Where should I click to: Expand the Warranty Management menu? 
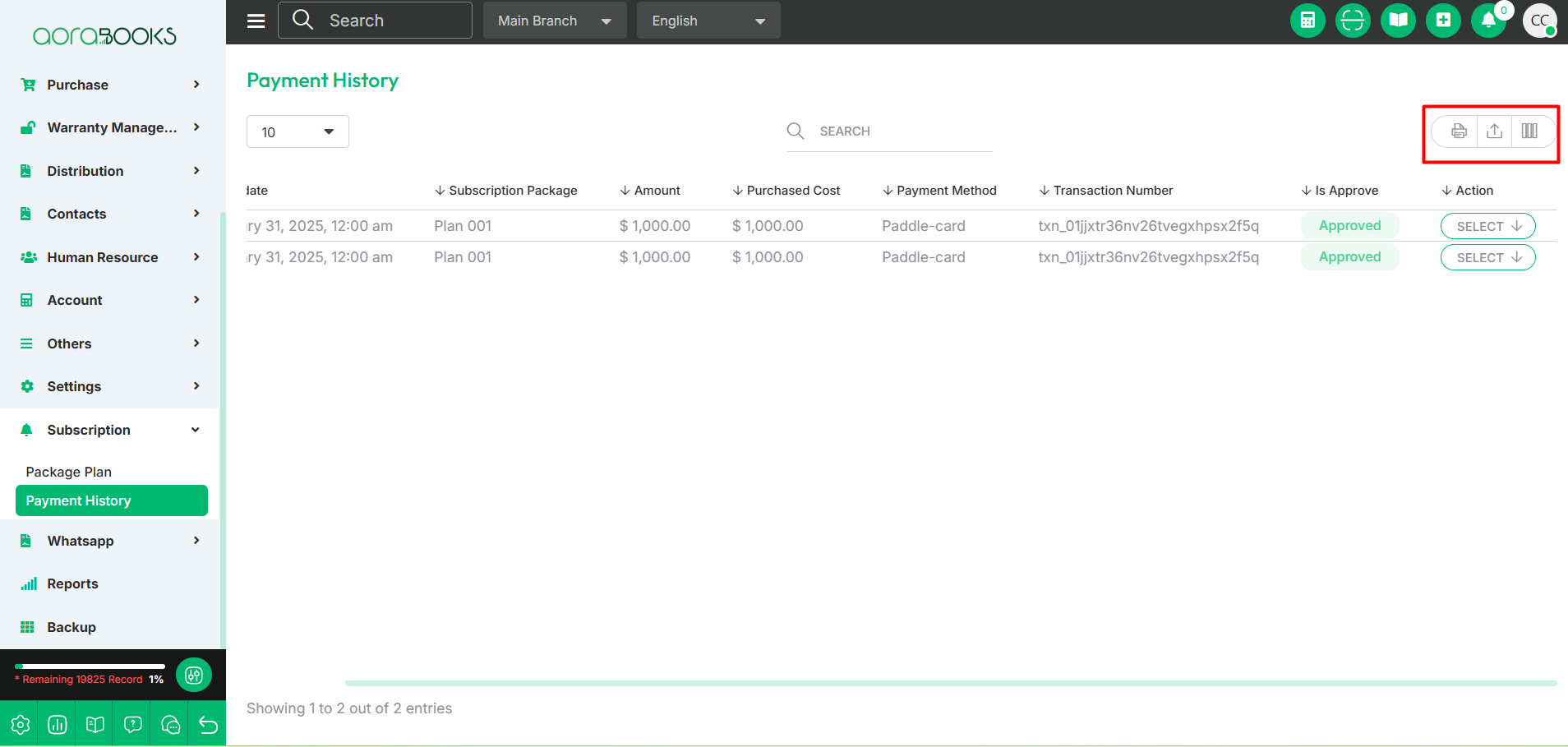pos(110,127)
